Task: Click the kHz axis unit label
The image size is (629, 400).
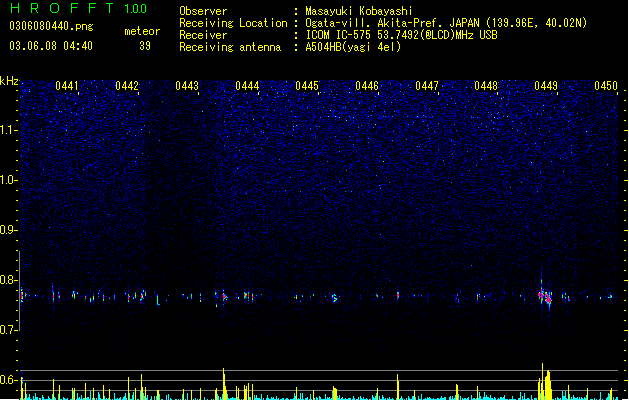Action: 9,81
